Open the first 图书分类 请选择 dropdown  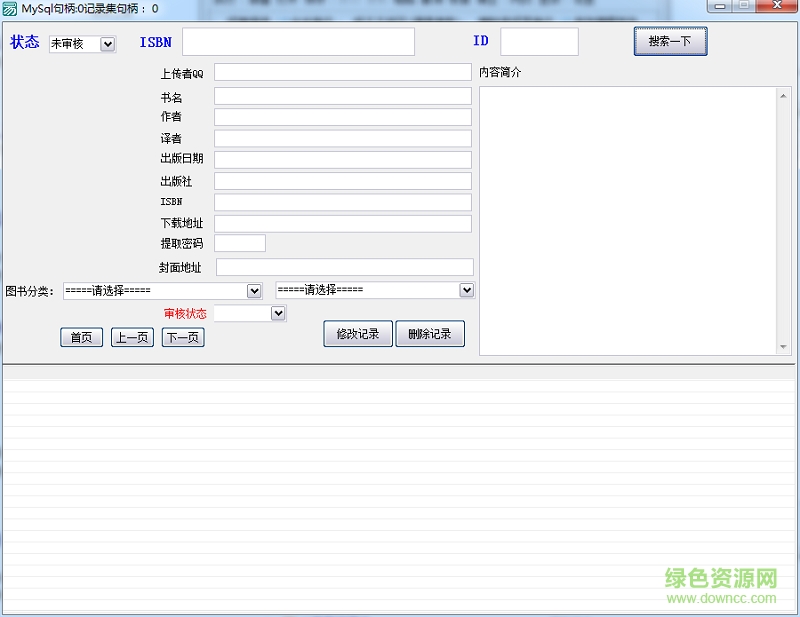[253, 289]
